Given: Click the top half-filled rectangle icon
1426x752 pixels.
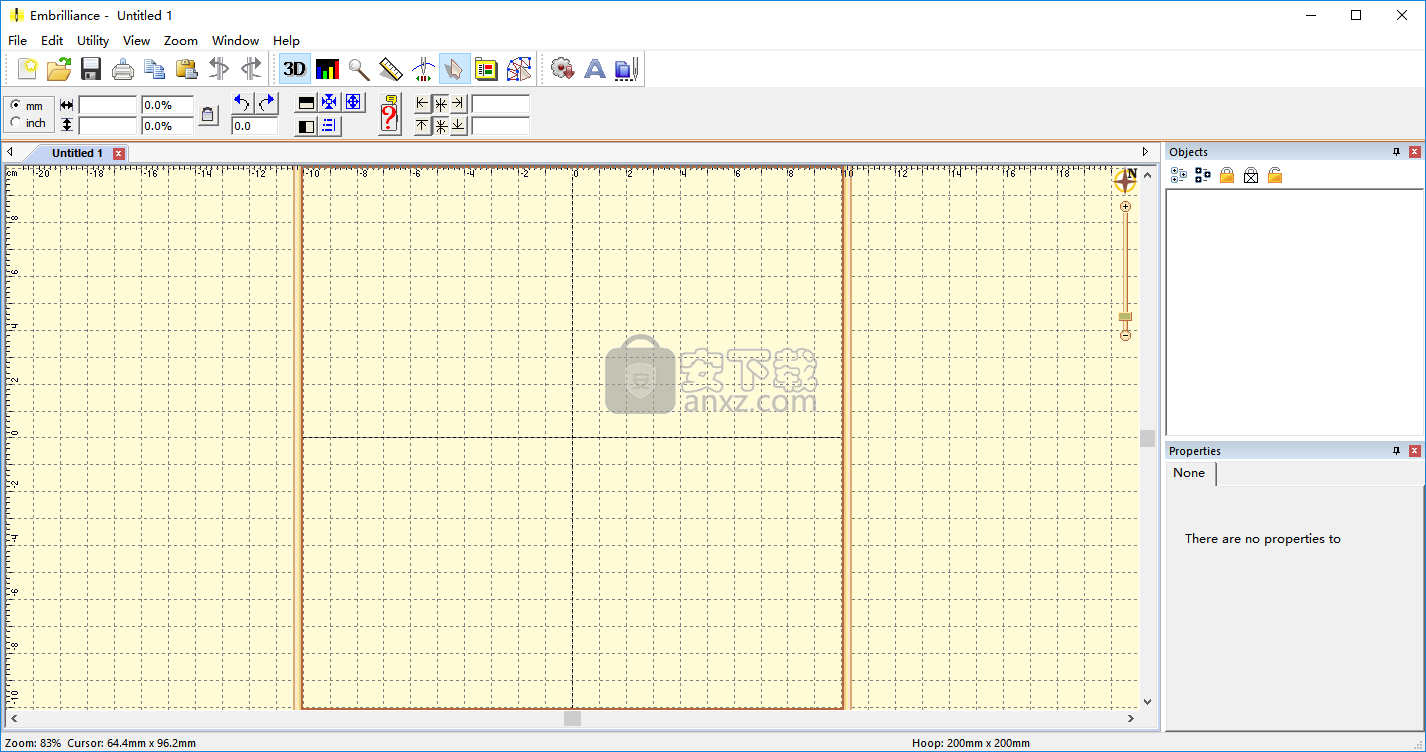Looking at the screenshot, I should (x=307, y=103).
